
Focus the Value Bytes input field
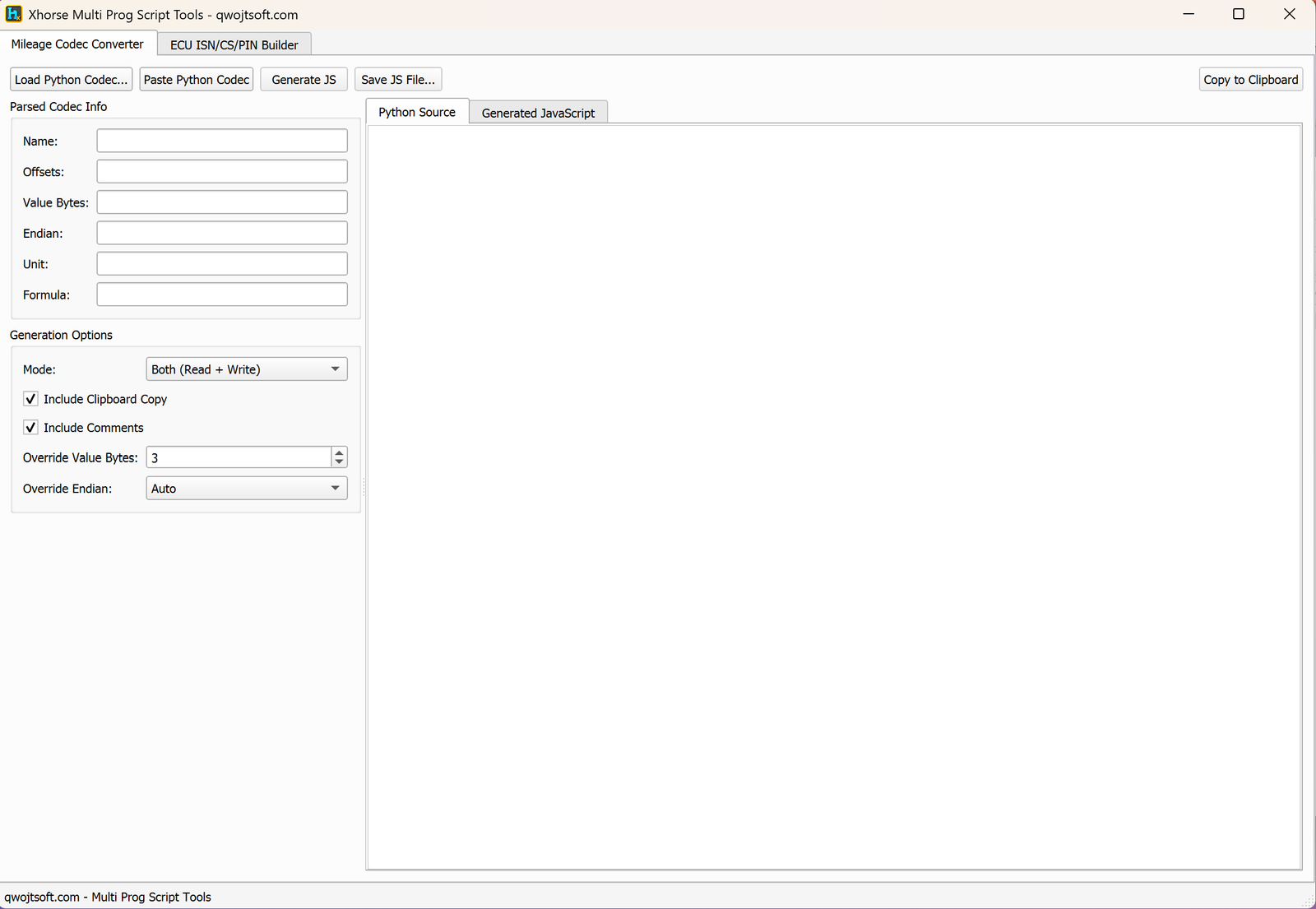(x=222, y=202)
